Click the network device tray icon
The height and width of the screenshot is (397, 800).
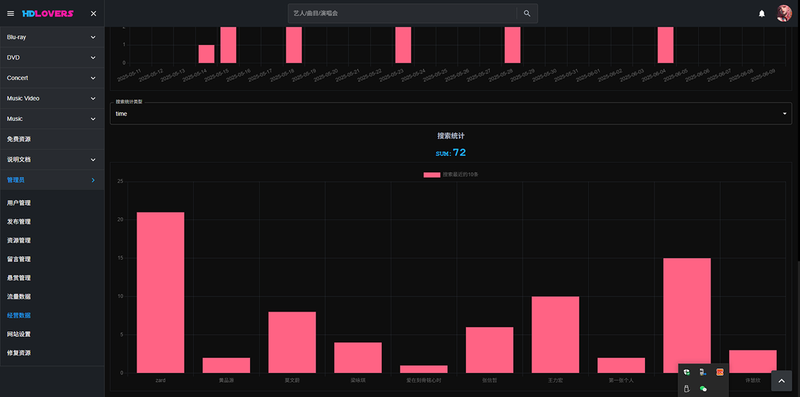(x=703, y=373)
